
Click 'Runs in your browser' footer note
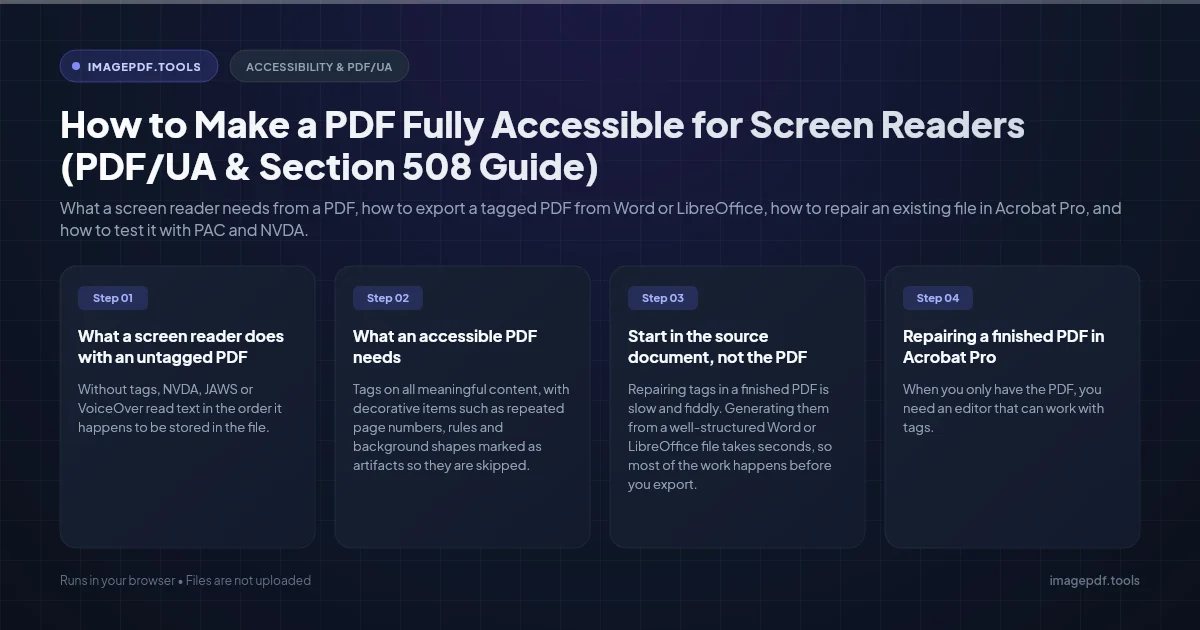coord(185,581)
